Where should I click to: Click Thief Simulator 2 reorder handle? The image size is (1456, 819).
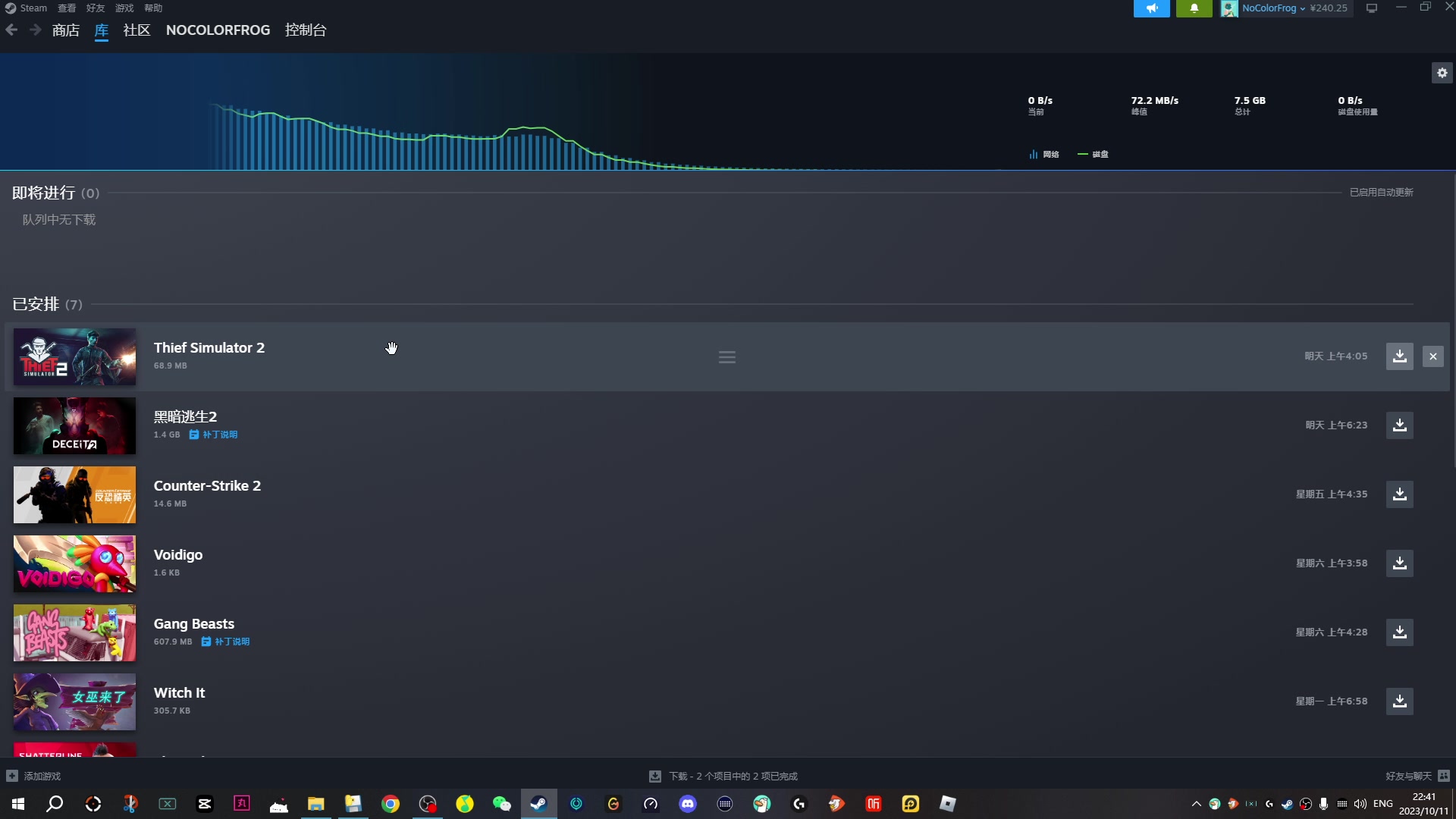726,357
